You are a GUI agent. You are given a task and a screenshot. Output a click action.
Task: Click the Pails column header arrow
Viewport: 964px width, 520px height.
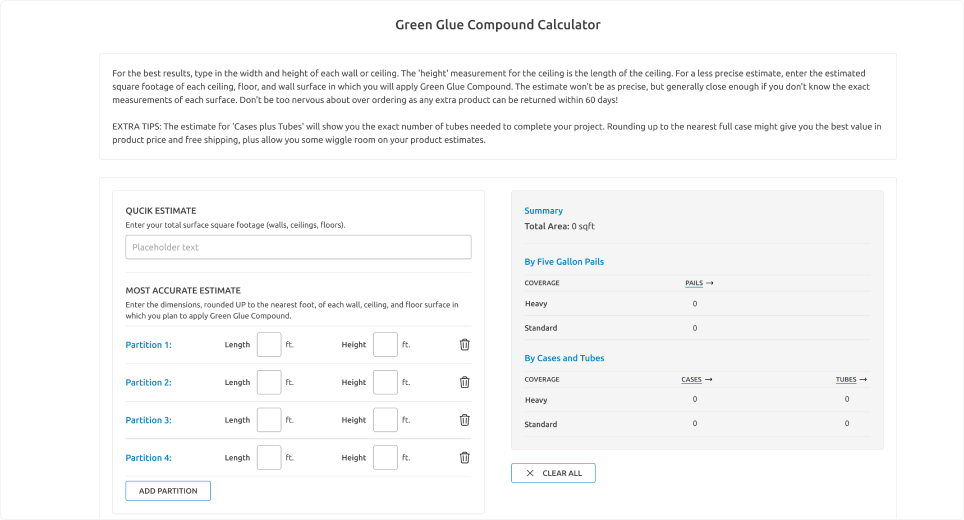tap(709, 283)
